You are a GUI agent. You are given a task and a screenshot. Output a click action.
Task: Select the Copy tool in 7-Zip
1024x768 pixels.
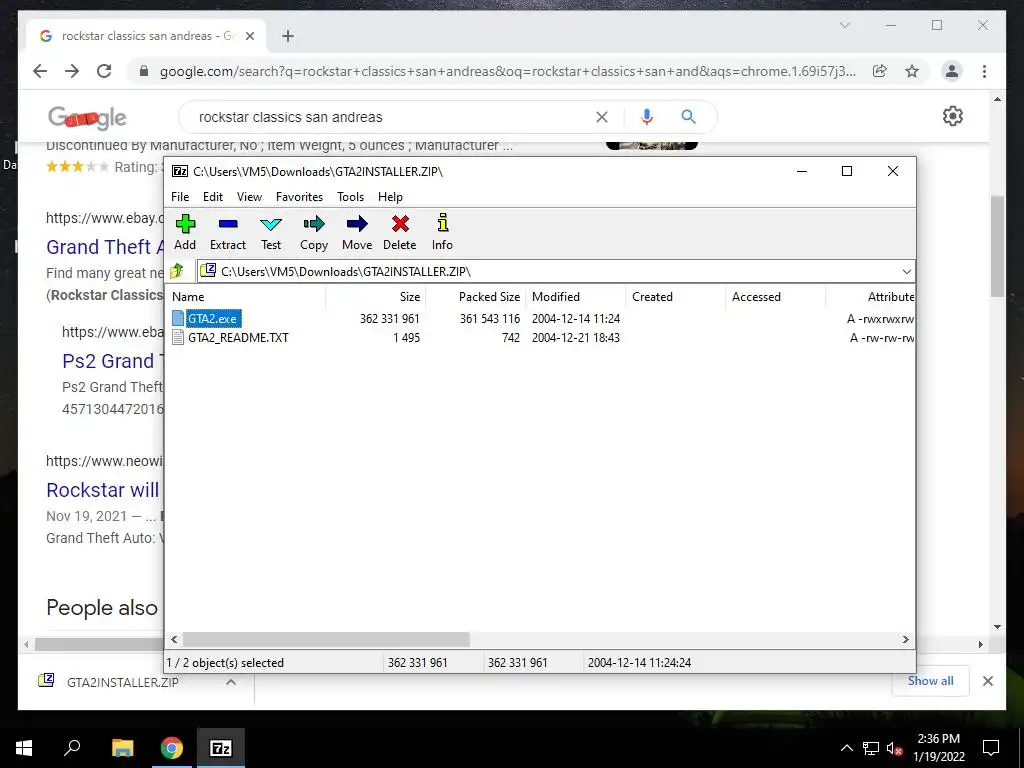(313, 232)
